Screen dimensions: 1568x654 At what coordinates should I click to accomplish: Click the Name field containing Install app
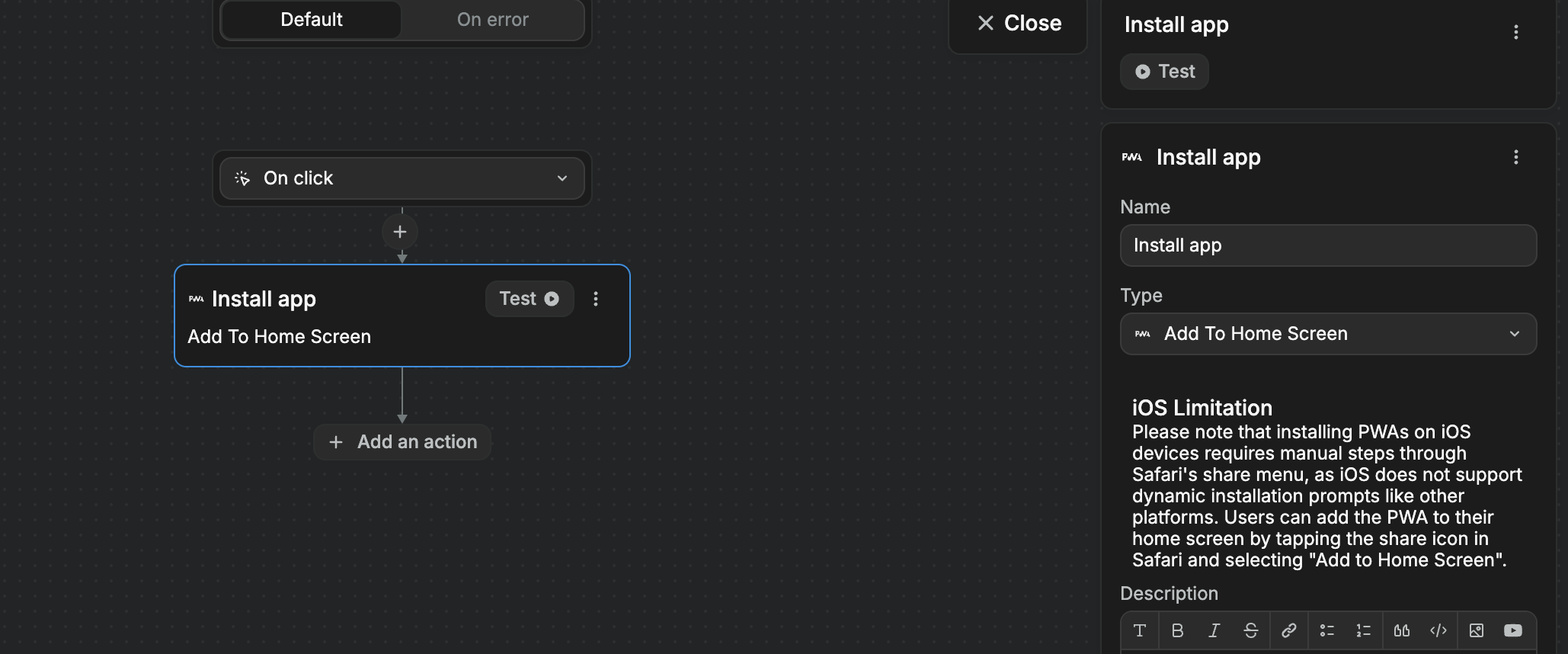coord(1328,245)
